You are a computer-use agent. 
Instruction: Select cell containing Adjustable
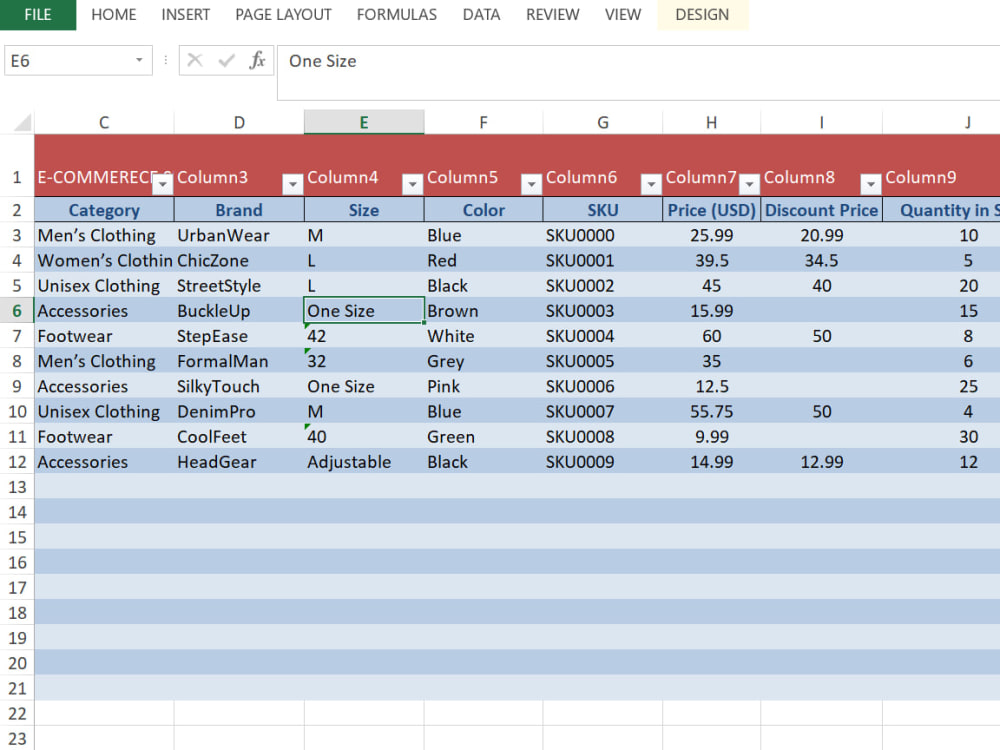[364, 462]
